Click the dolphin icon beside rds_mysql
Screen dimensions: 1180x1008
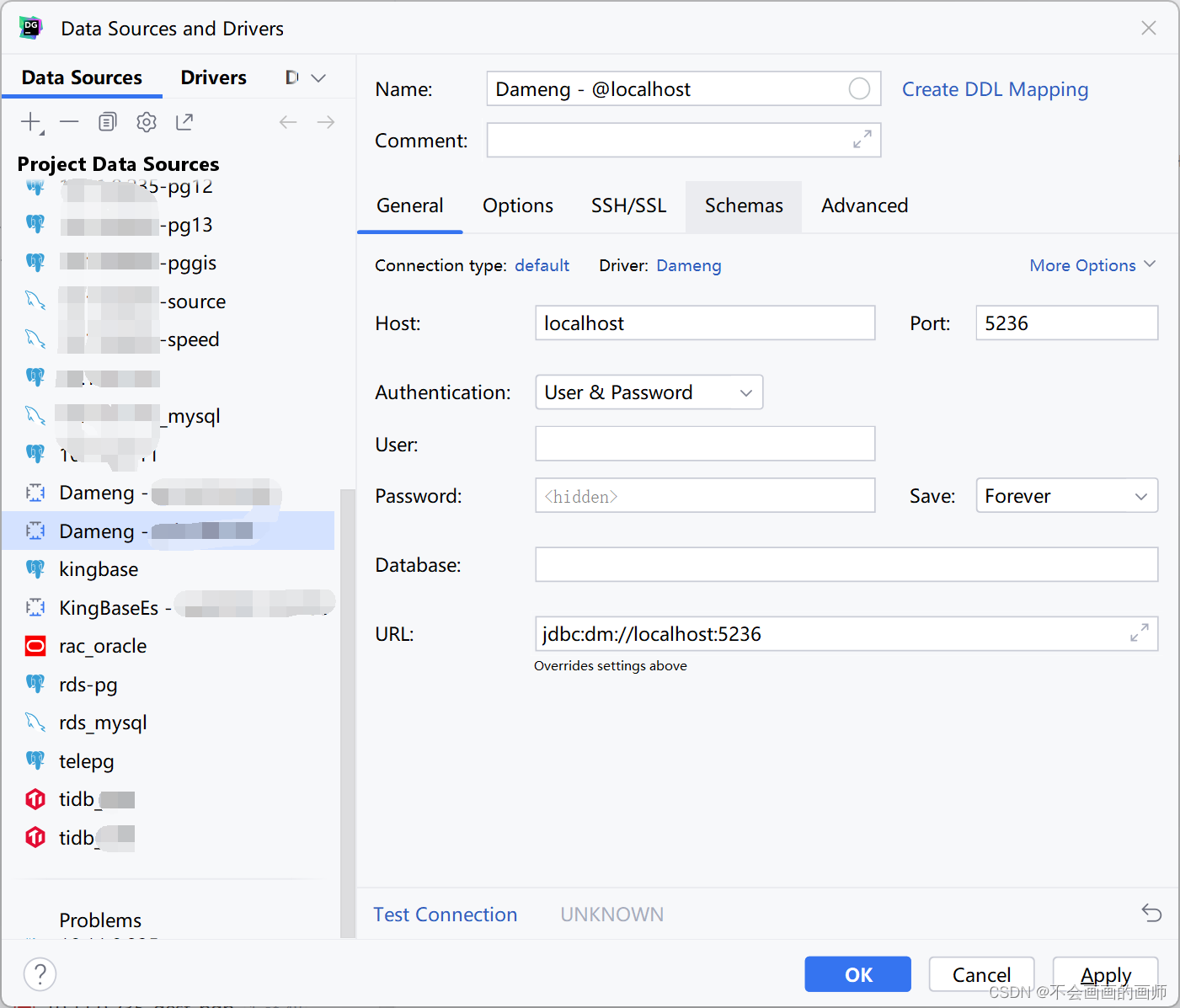[35, 723]
